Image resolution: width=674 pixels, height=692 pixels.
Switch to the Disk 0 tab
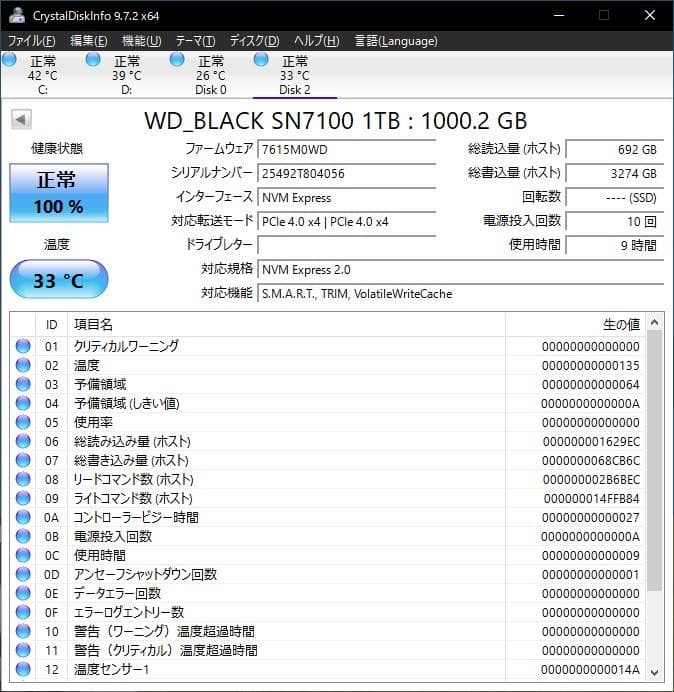[x=211, y=75]
